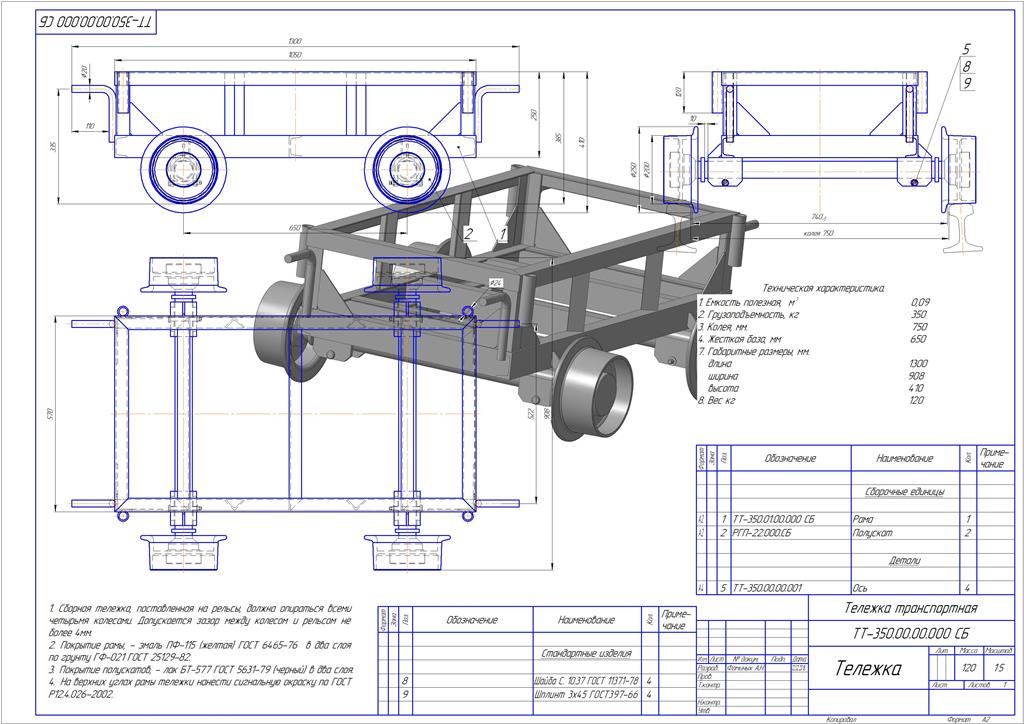Click position callout number 8
This screenshot has width=1024, height=724.
967,66
